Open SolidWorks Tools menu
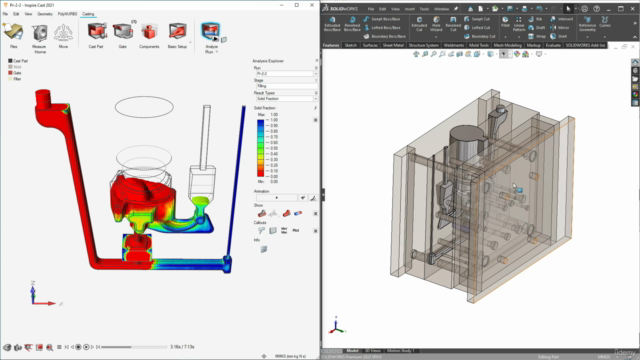The image size is (640, 360). 424,9
